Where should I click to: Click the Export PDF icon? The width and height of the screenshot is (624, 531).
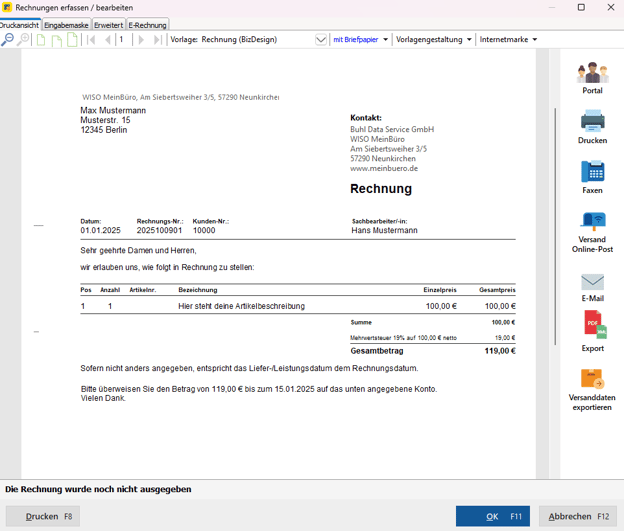[593, 332]
